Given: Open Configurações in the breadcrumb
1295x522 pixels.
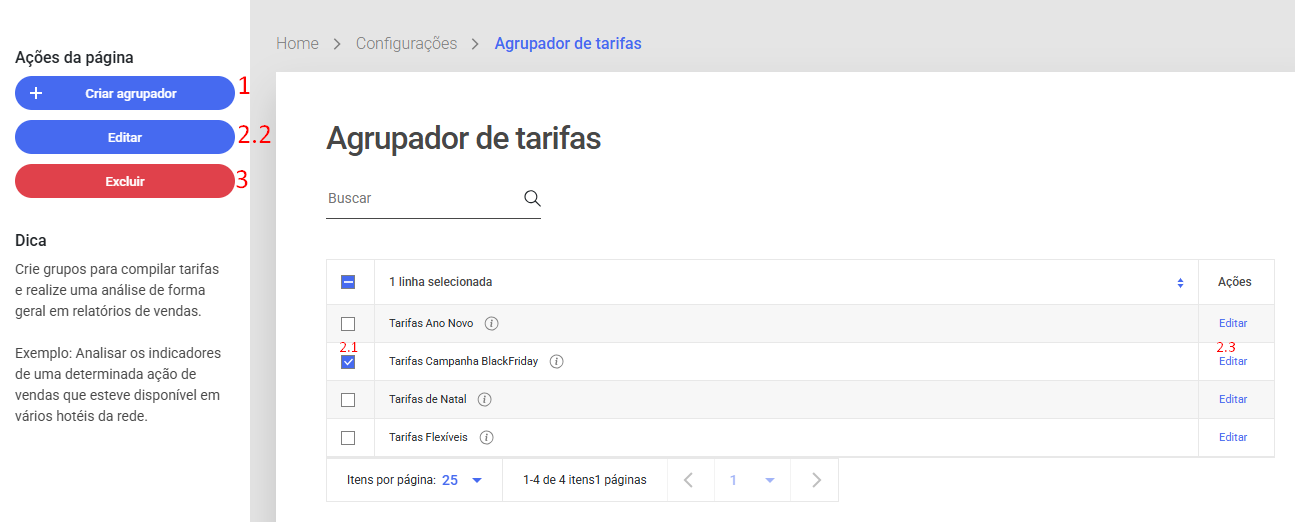Looking at the screenshot, I should coord(406,44).
